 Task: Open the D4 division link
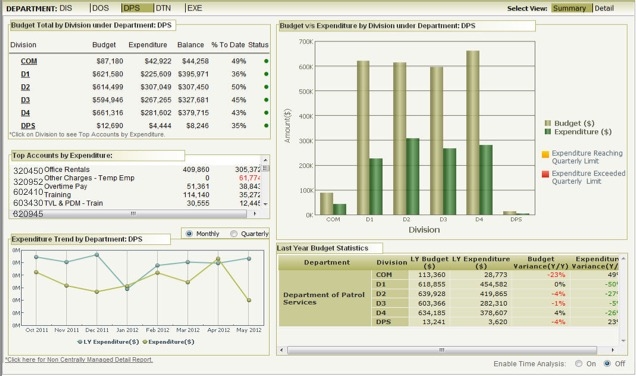(x=25, y=113)
